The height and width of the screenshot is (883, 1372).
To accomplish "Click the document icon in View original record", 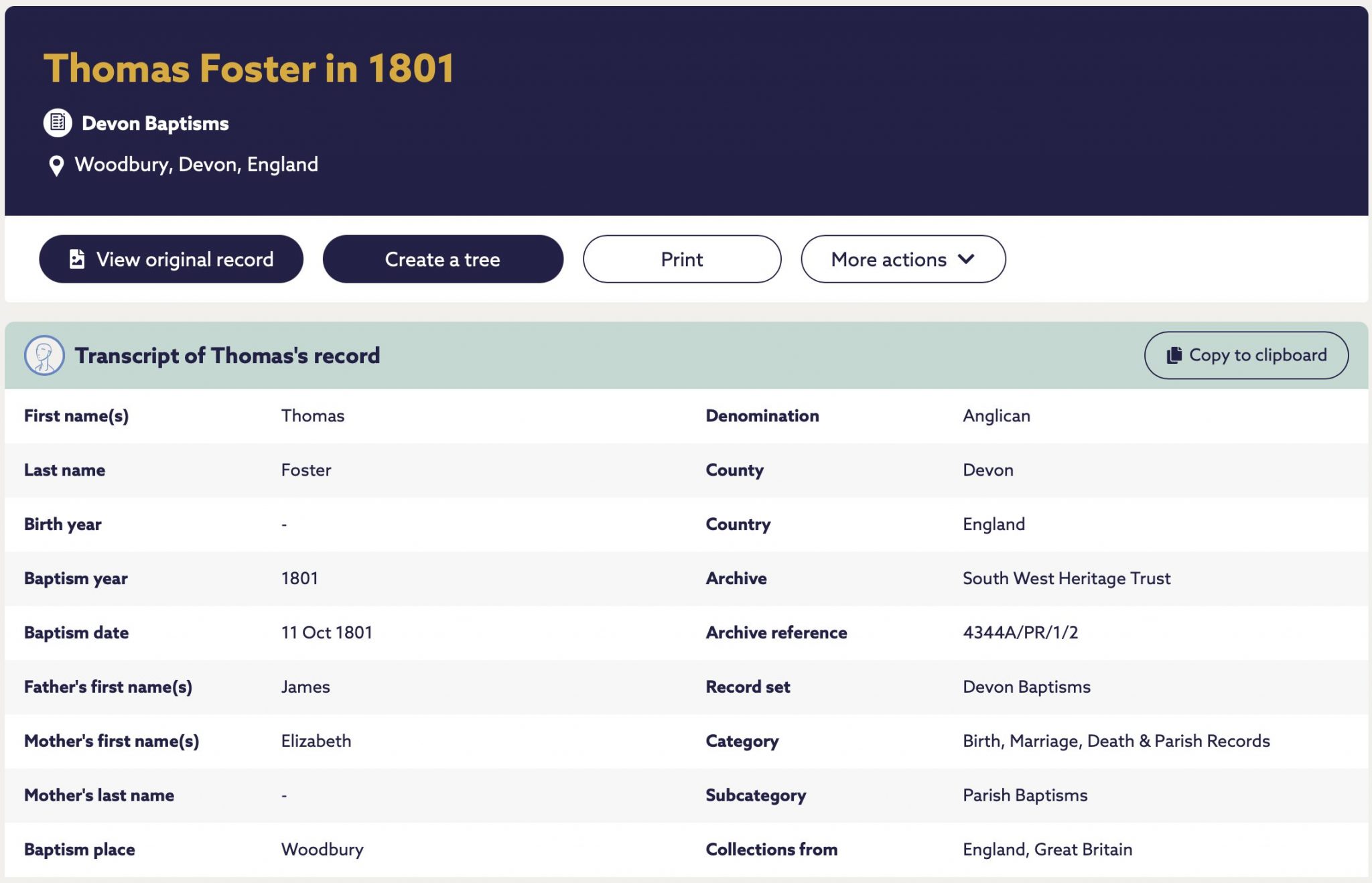I will tap(77, 259).
